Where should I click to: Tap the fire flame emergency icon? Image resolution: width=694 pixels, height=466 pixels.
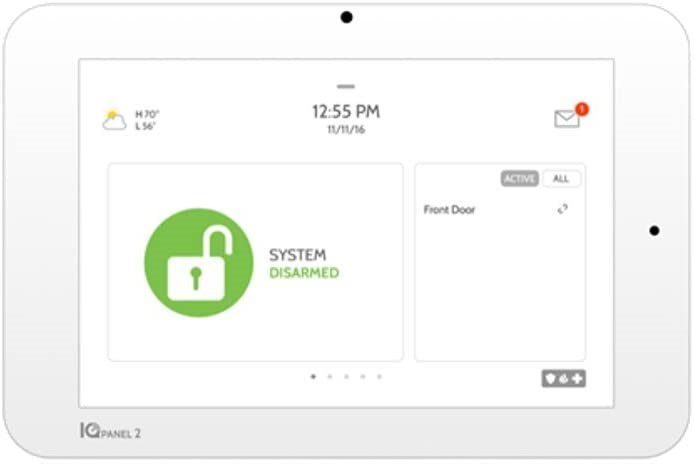(x=563, y=379)
